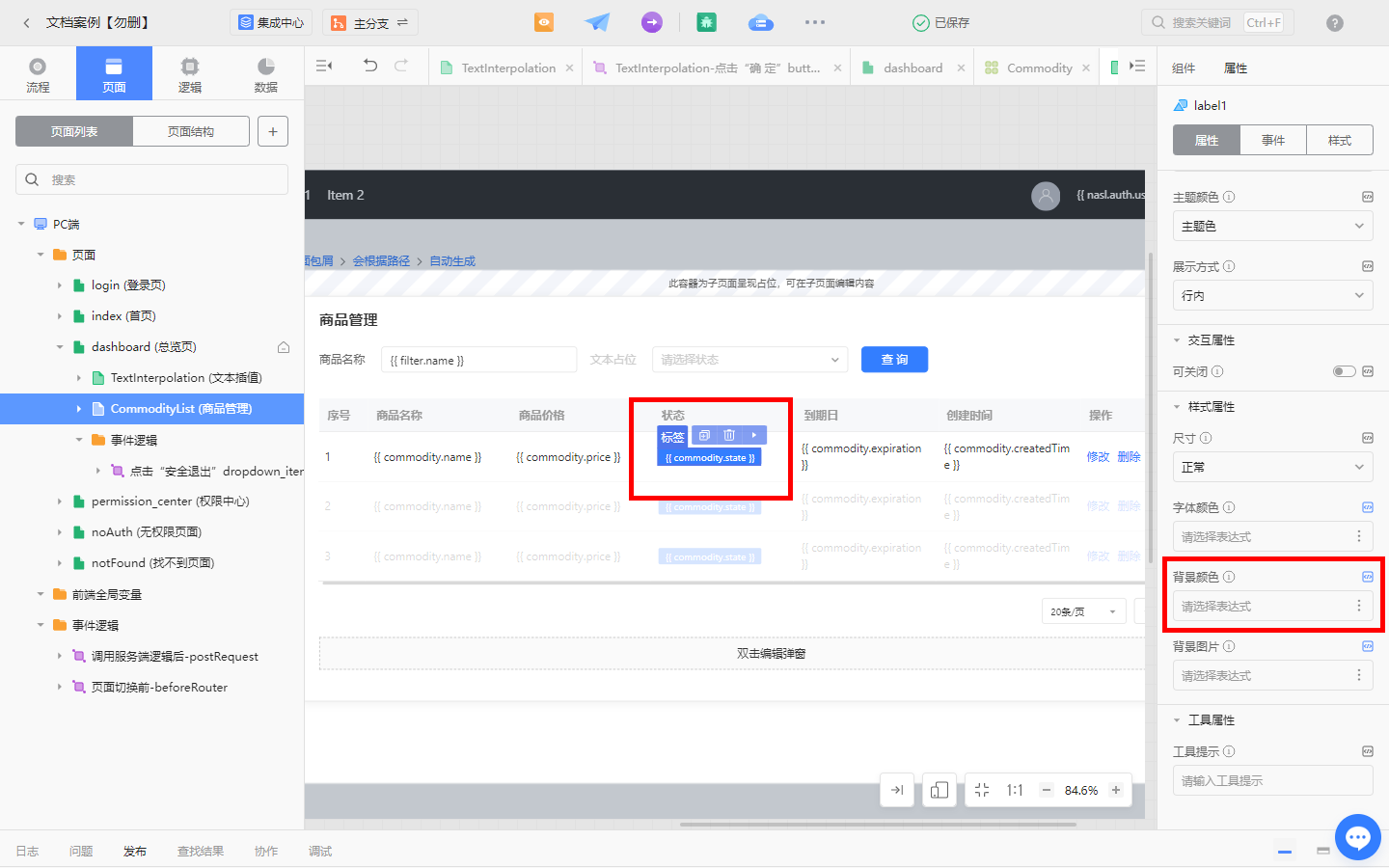Switch to the 页面结构 tab in left panel
1389x868 pixels.
click(190, 130)
